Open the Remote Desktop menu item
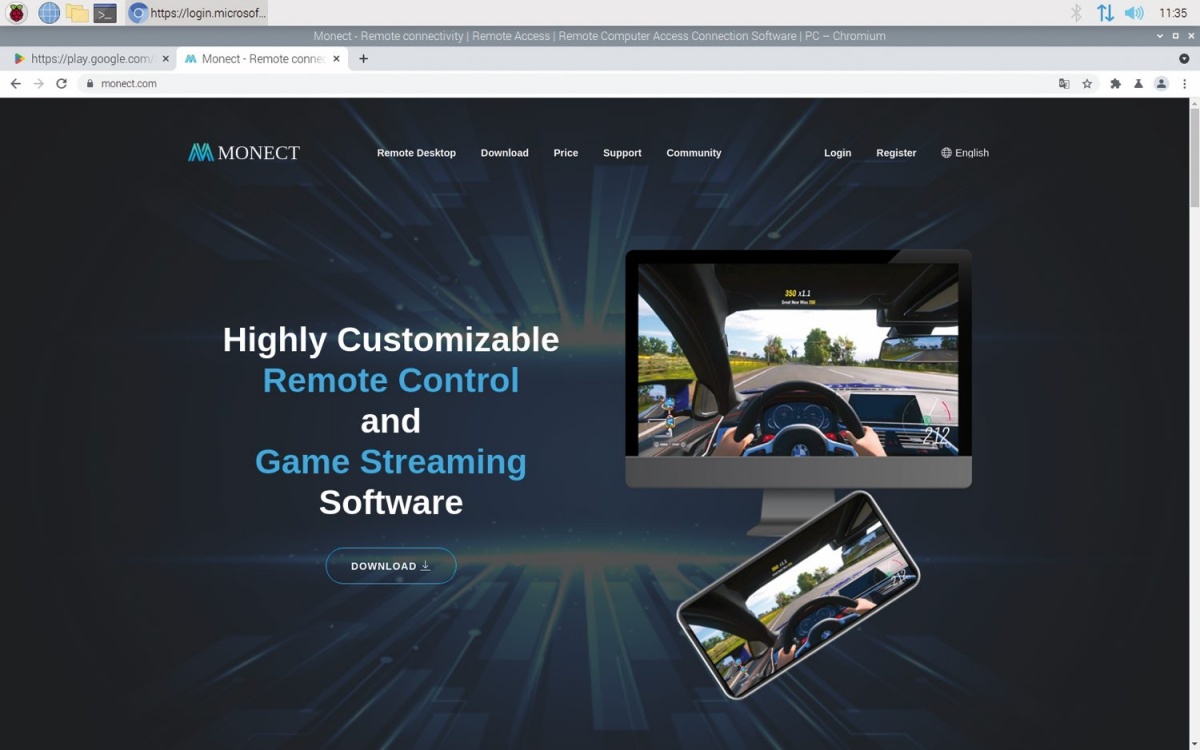Viewport: 1200px width, 750px height. (x=416, y=153)
